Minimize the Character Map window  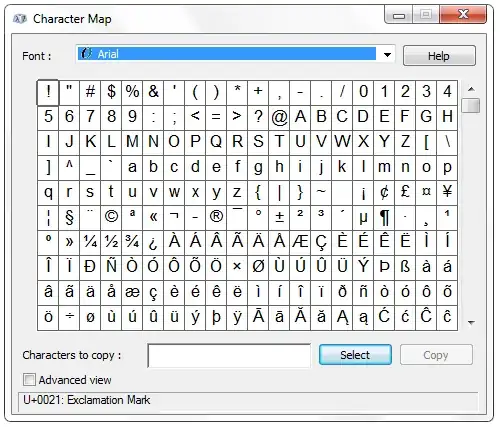click(399, 15)
